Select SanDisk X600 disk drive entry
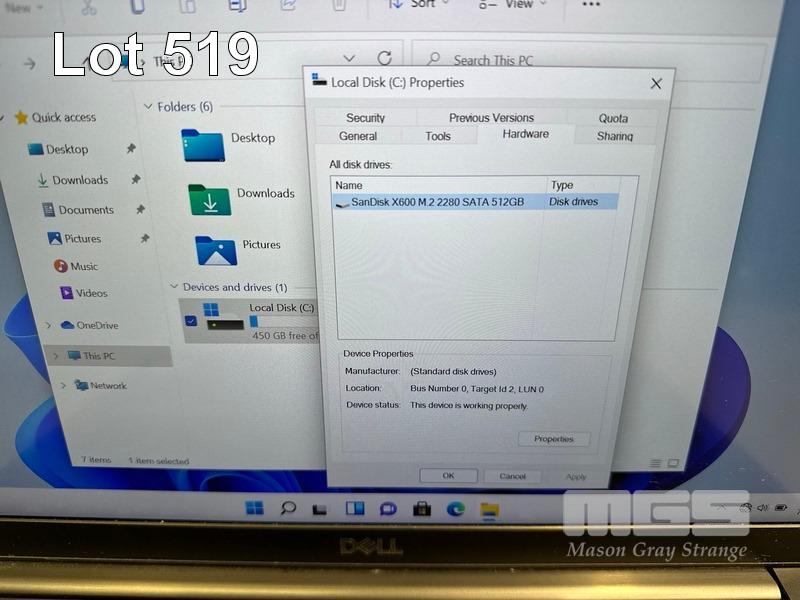Image resolution: width=800 pixels, height=600 pixels. click(437, 202)
